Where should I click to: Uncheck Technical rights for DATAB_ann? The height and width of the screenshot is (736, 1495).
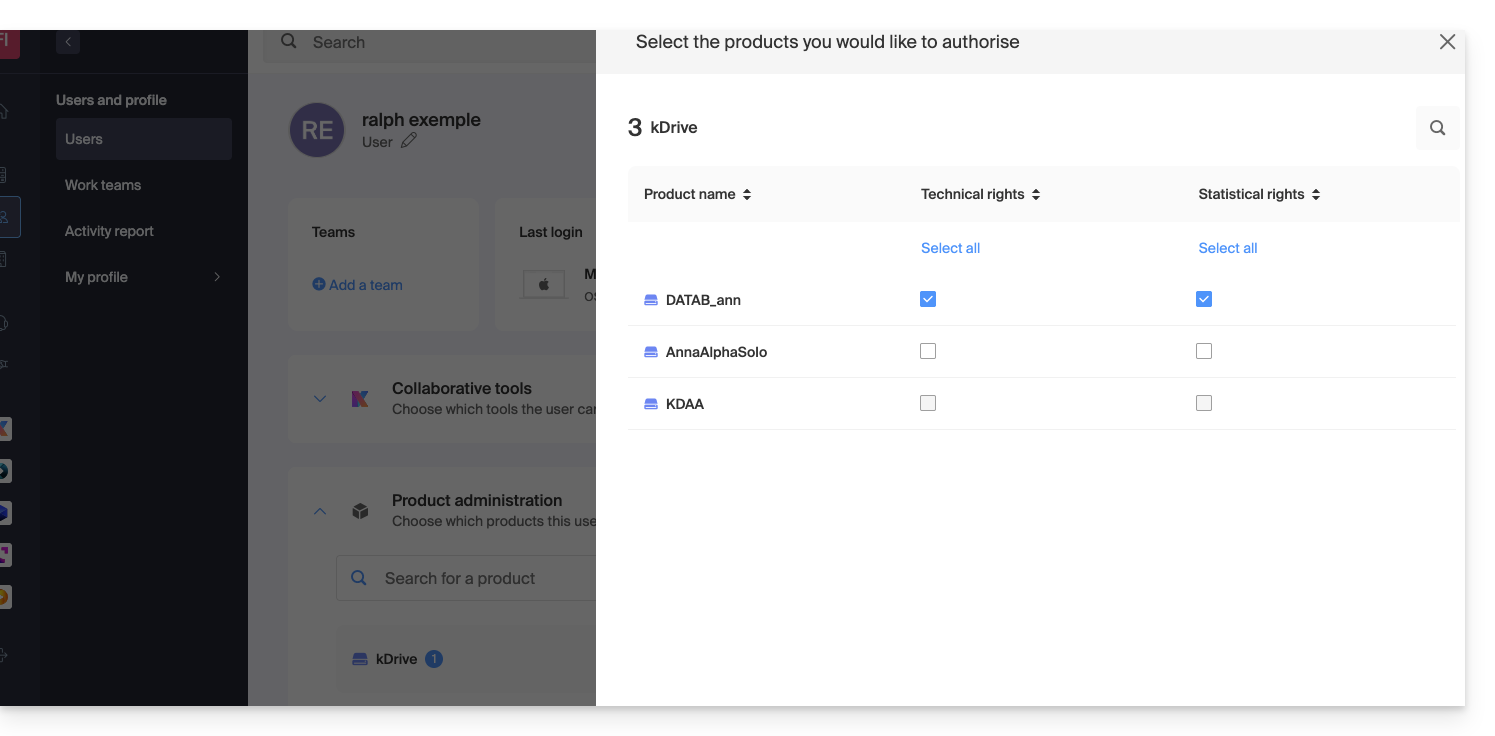coord(928,299)
